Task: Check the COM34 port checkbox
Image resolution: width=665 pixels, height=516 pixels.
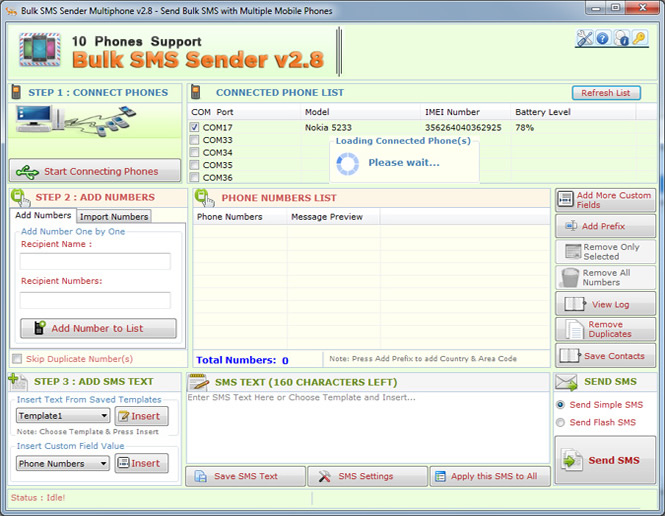Action: (194, 152)
